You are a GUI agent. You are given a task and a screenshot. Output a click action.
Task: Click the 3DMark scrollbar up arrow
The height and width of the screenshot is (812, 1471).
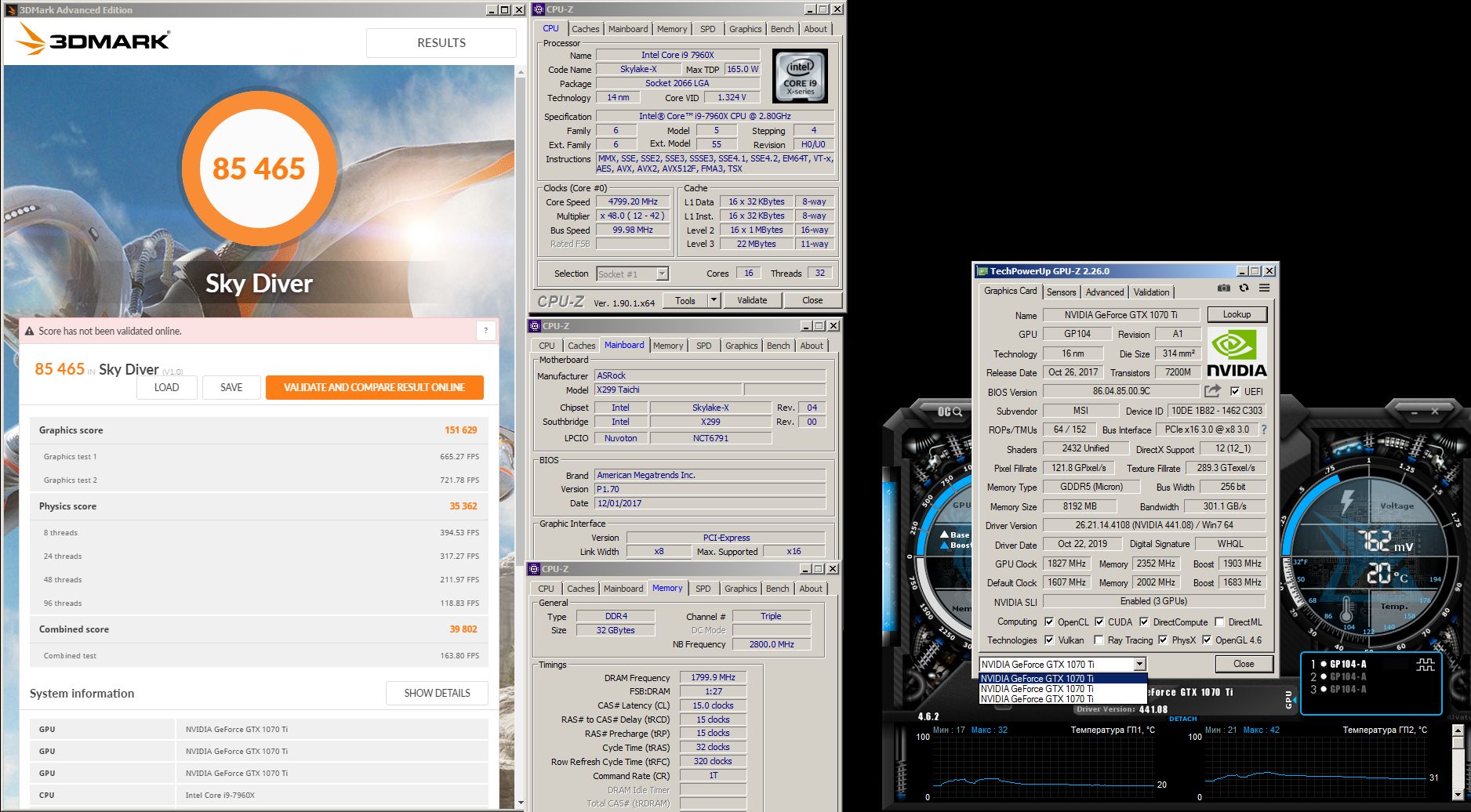pos(520,72)
